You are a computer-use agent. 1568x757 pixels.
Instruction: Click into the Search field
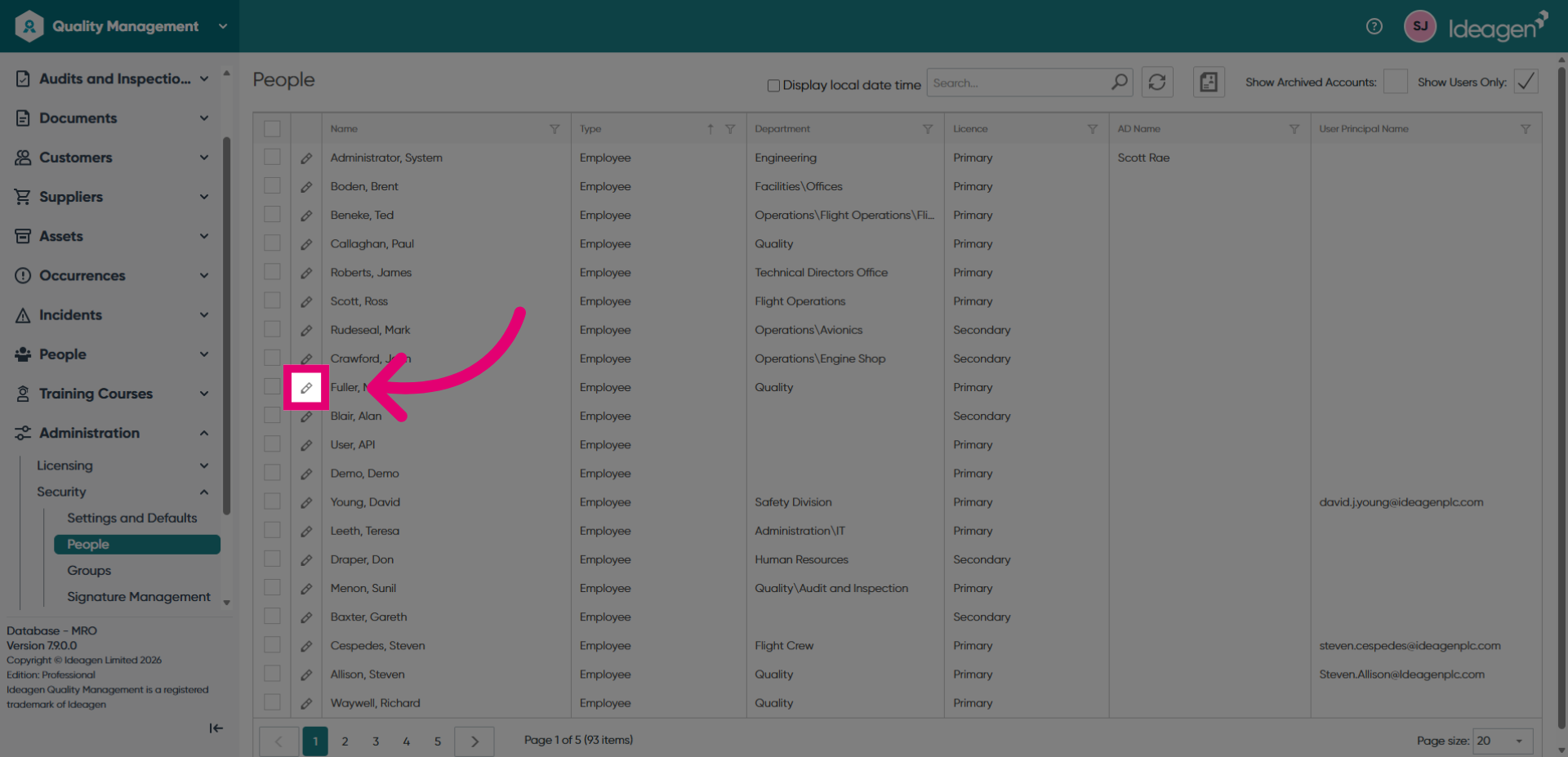coord(1018,82)
